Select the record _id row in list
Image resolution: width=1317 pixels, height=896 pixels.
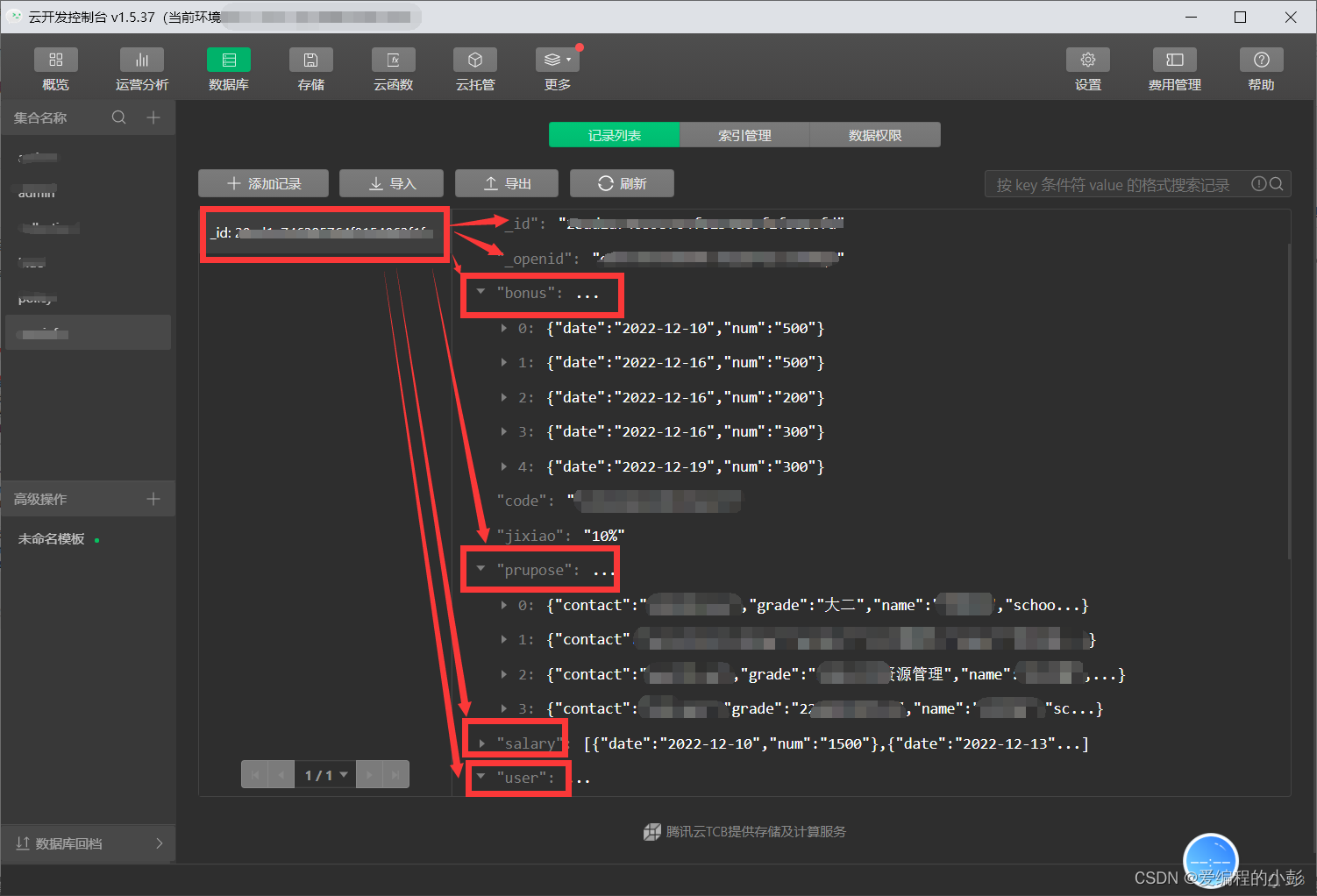point(324,233)
